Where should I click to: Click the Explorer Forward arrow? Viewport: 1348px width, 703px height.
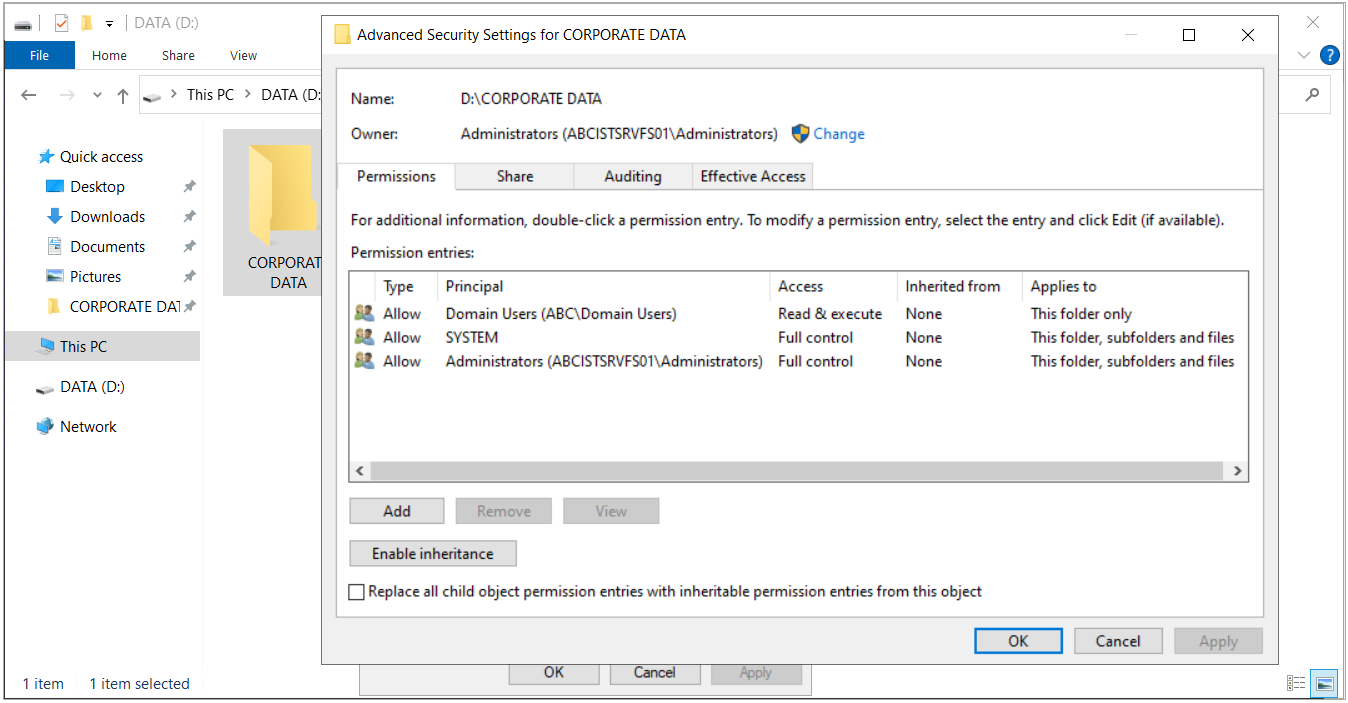[67, 95]
